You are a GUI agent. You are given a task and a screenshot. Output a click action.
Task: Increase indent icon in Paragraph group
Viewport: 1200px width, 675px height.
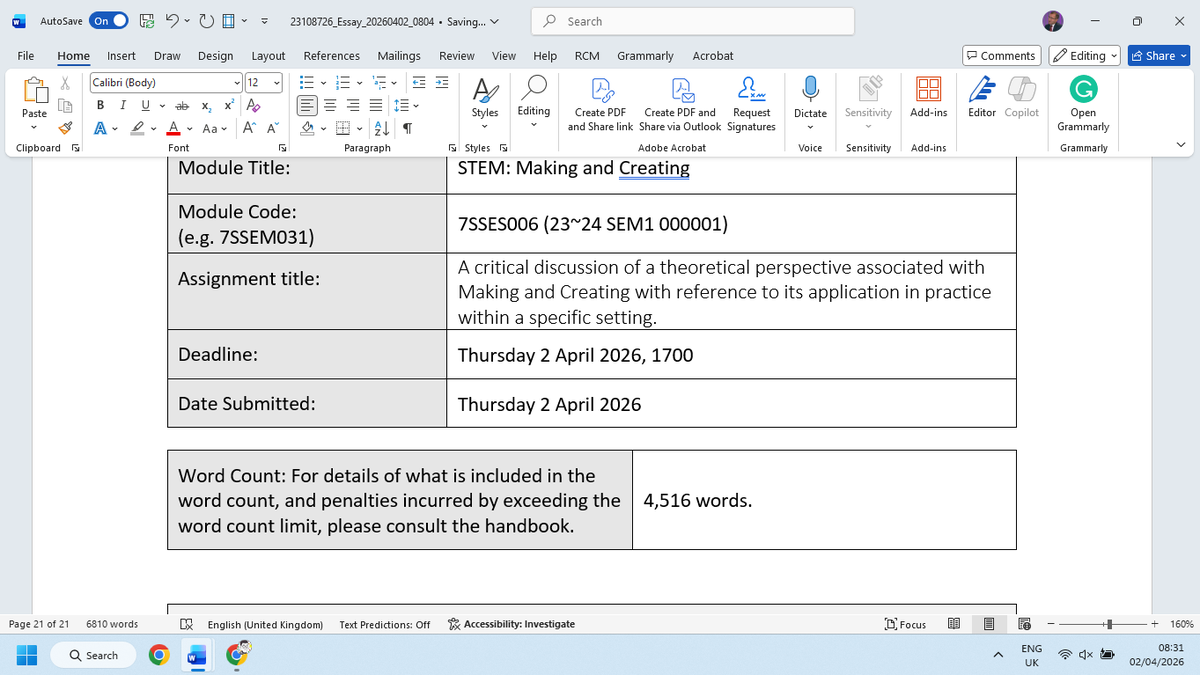[441, 83]
